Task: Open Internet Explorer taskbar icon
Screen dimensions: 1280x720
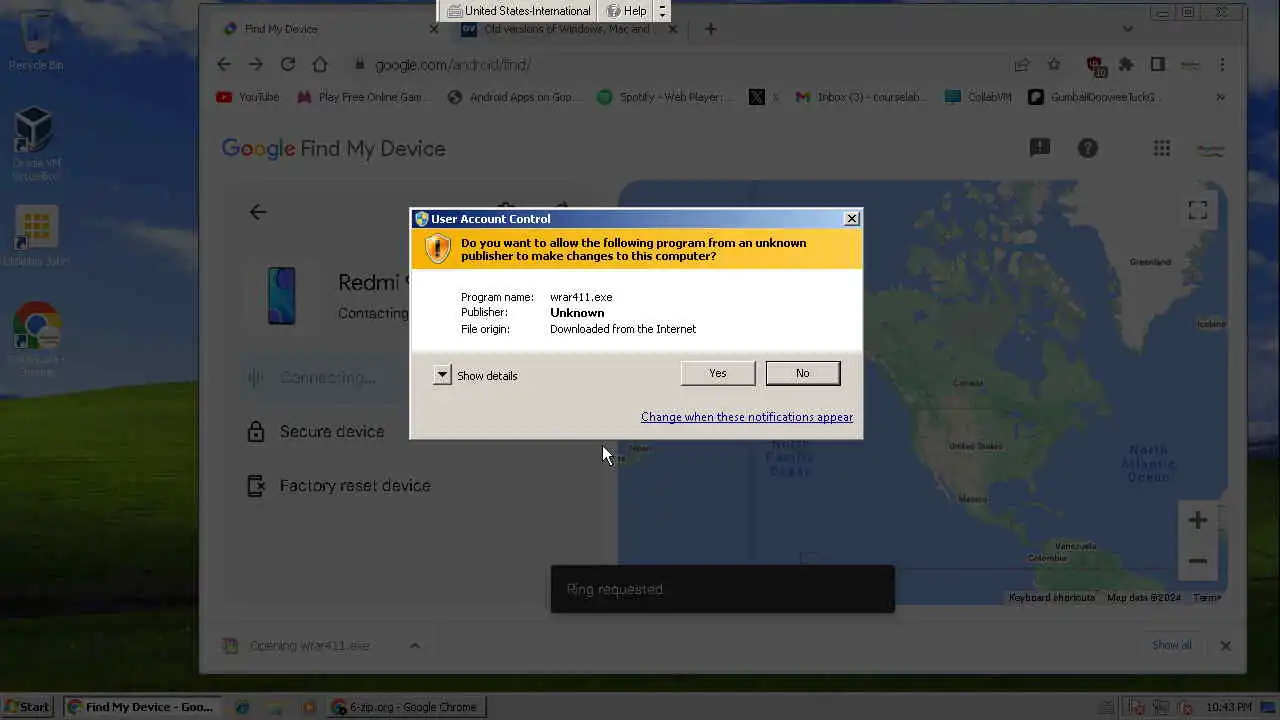Action: pyautogui.click(x=242, y=707)
